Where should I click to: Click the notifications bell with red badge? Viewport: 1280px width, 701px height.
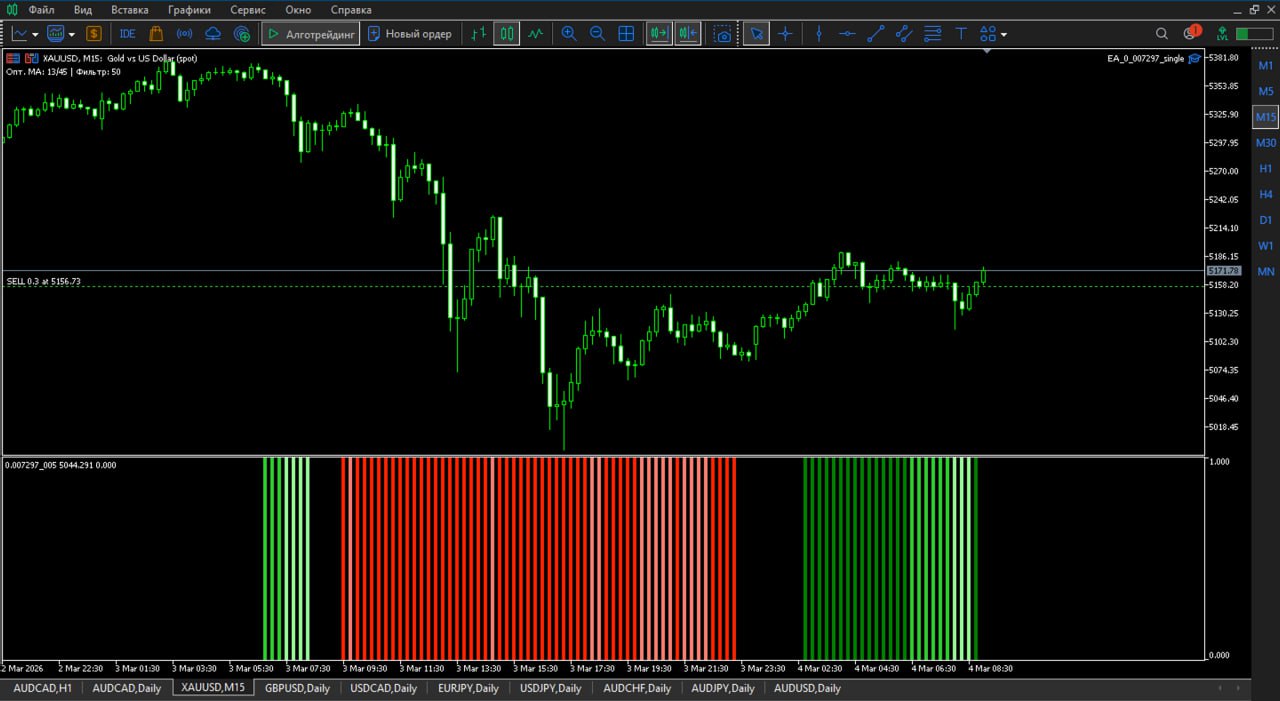point(1193,33)
